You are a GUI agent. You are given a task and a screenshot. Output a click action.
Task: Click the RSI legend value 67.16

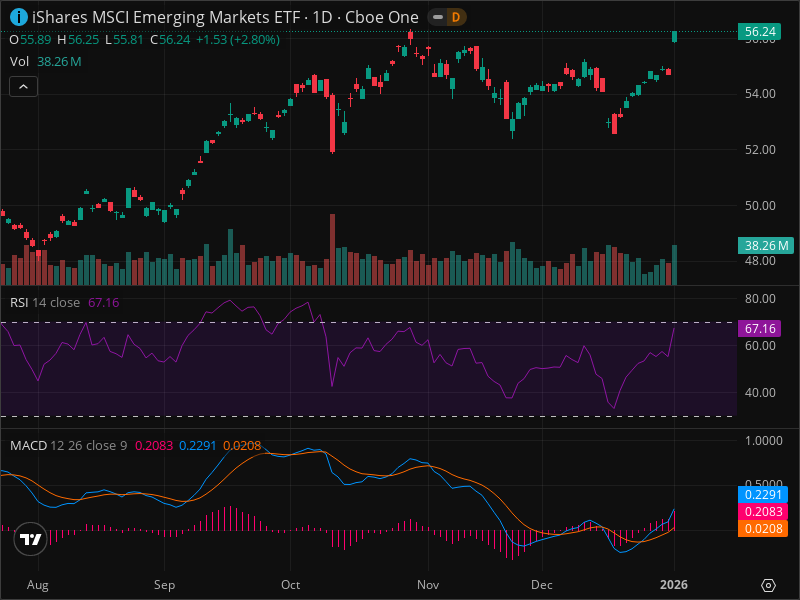(104, 303)
